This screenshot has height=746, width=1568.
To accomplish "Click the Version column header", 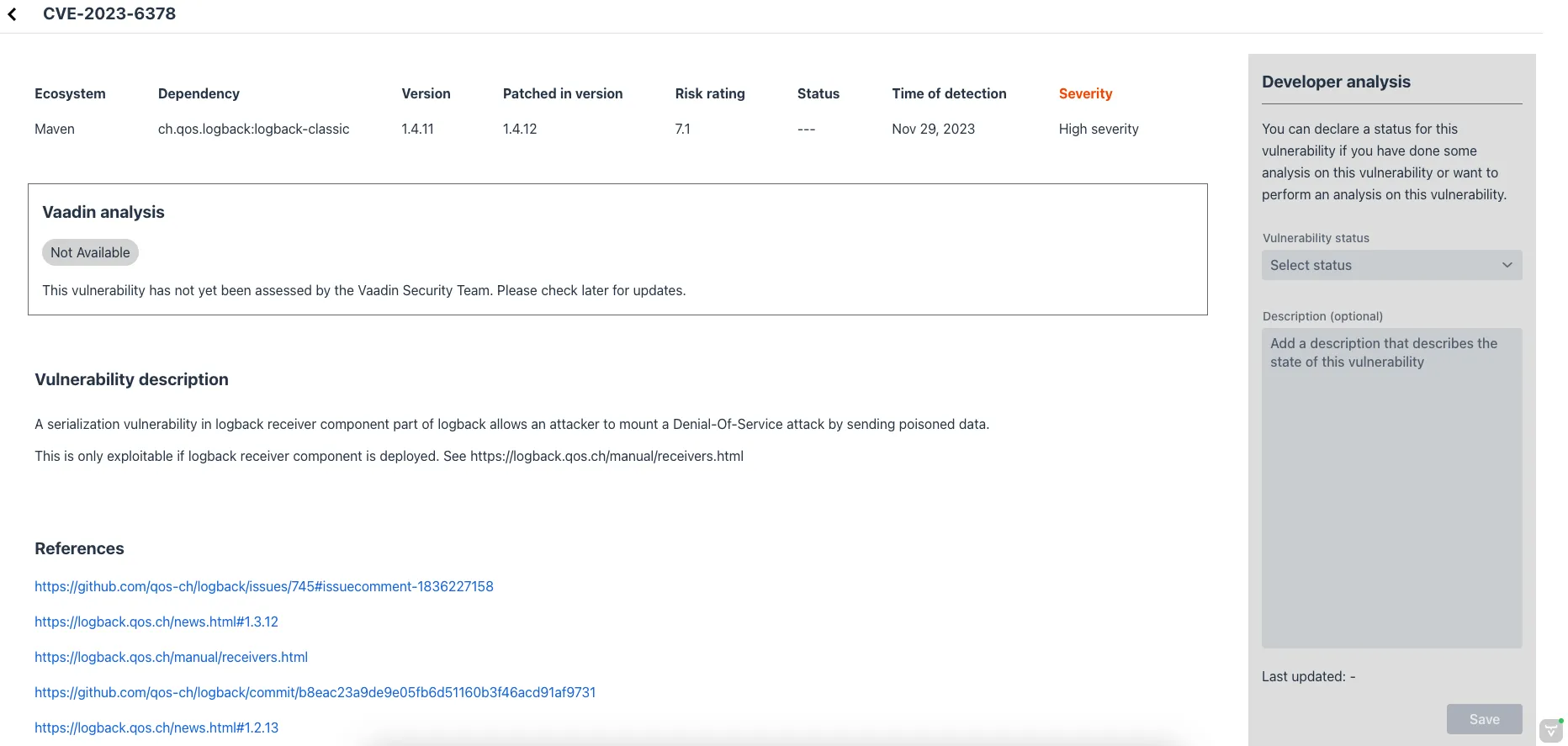I will tap(426, 93).
